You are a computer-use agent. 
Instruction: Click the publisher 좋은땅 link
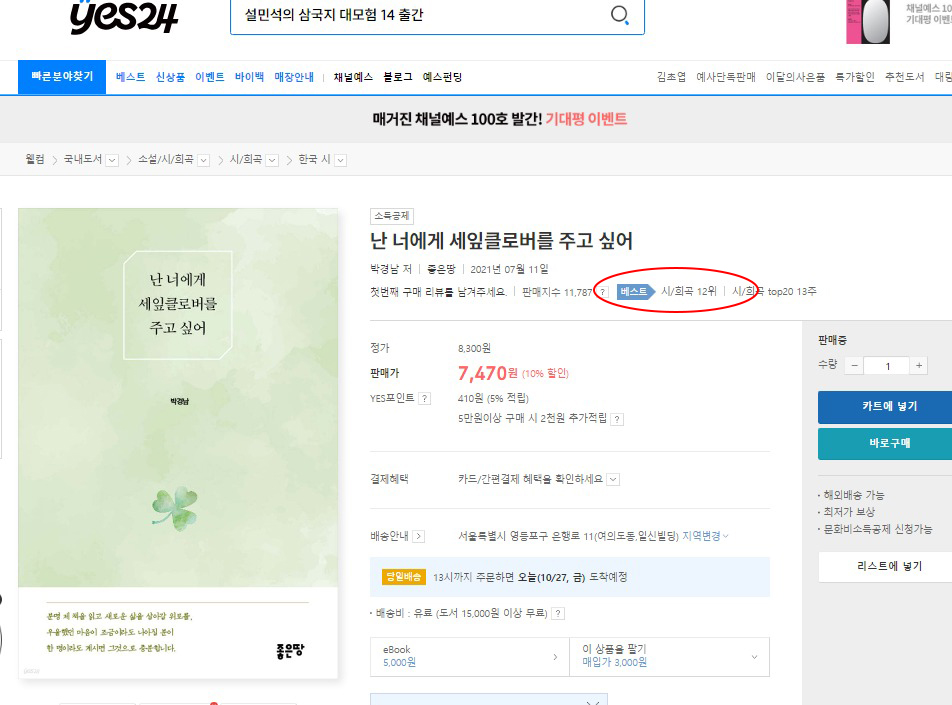441,269
